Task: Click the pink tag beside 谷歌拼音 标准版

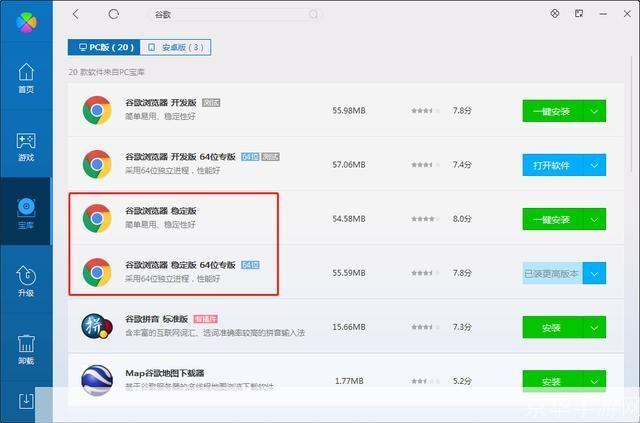Action: click(x=205, y=319)
